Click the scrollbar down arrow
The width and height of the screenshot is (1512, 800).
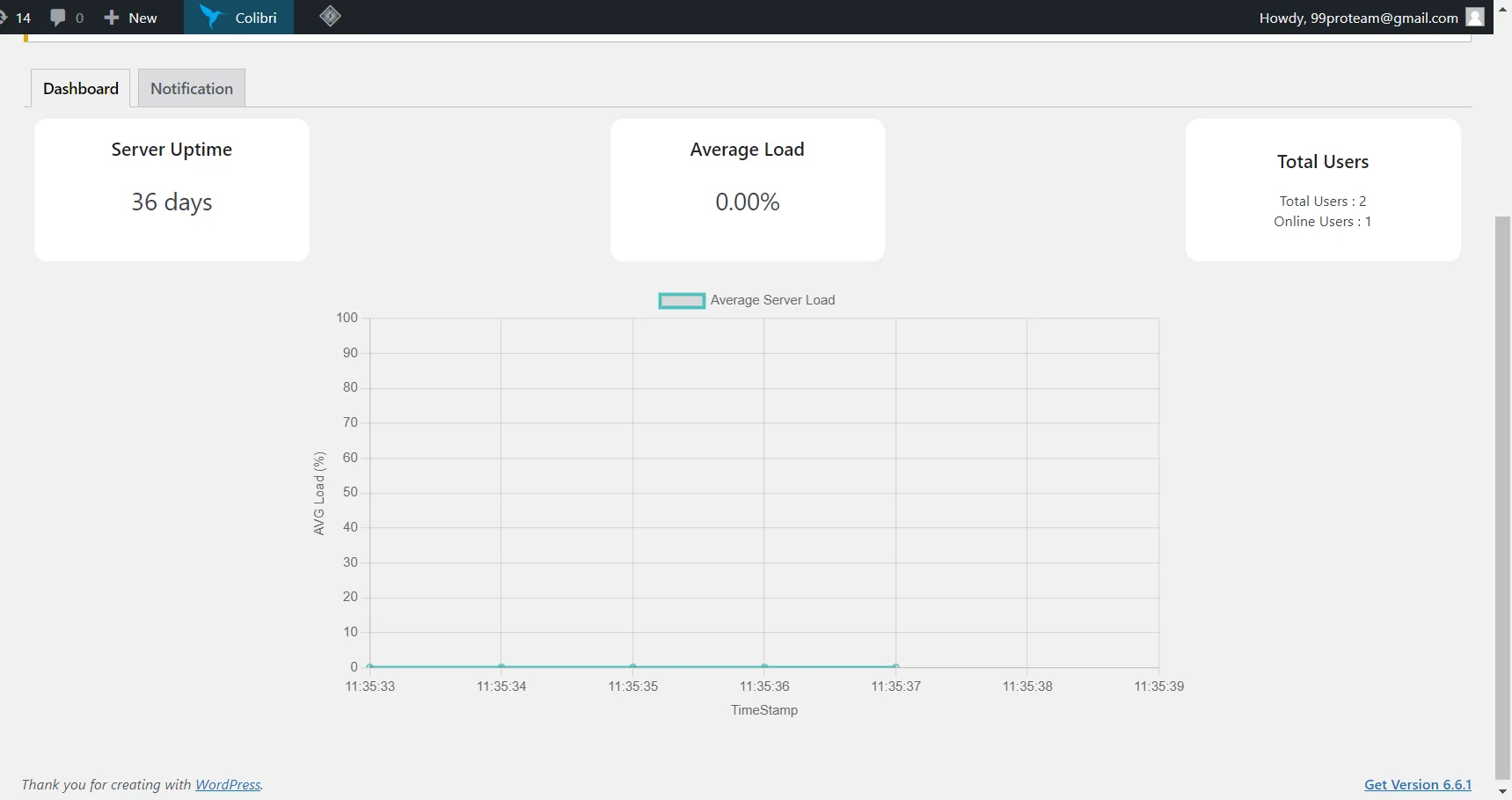click(1503, 791)
